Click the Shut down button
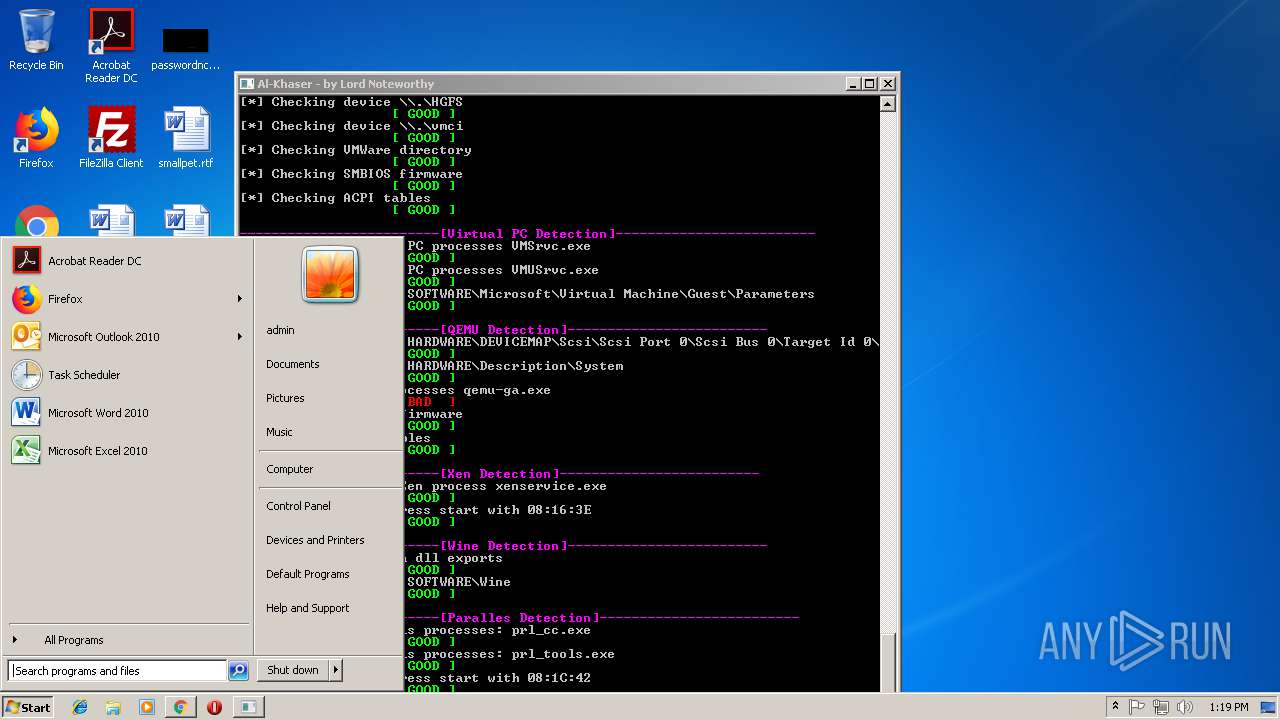 [x=293, y=670]
